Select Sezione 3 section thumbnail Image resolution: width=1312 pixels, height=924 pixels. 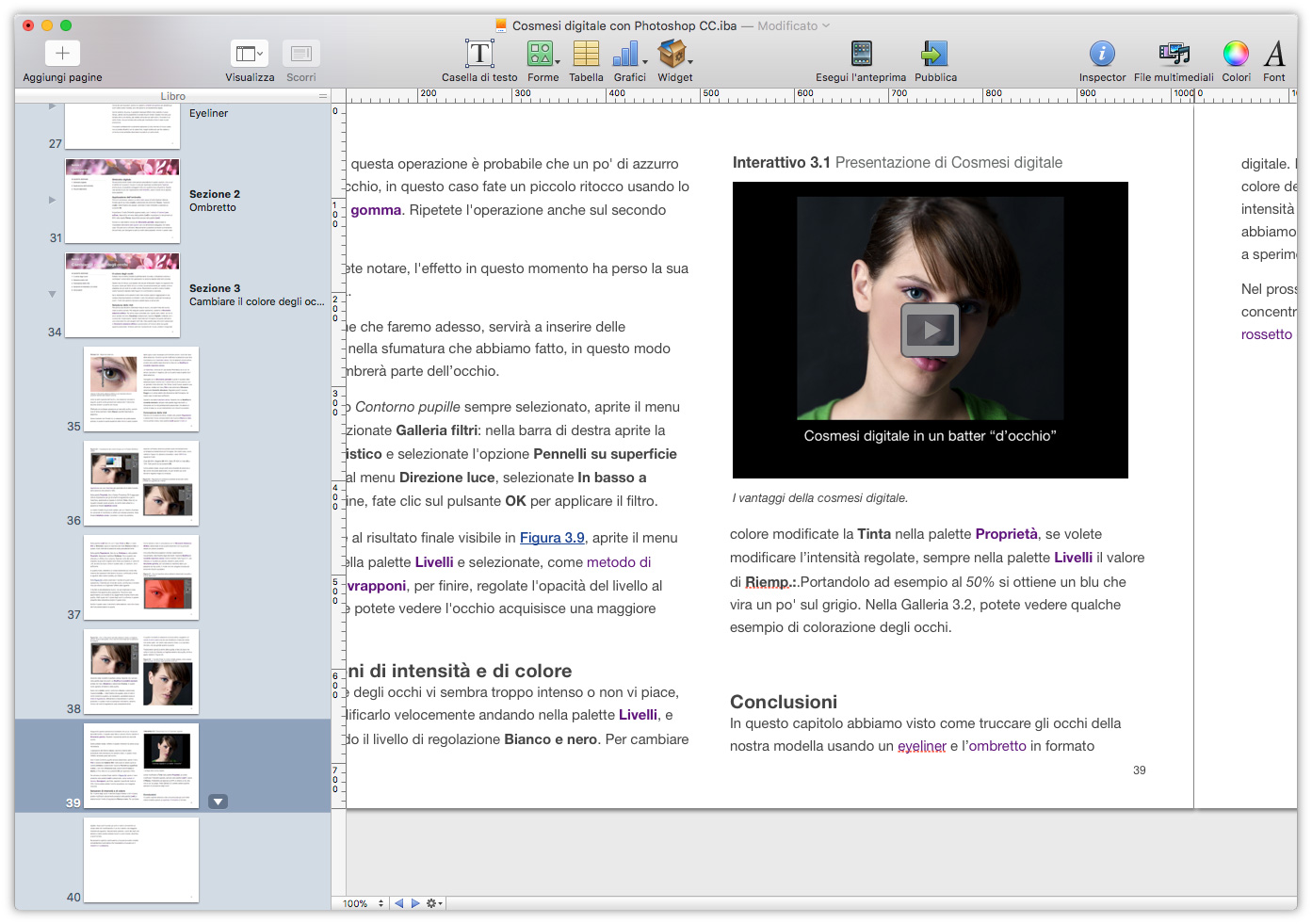pyautogui.click(x=122, y=295)
